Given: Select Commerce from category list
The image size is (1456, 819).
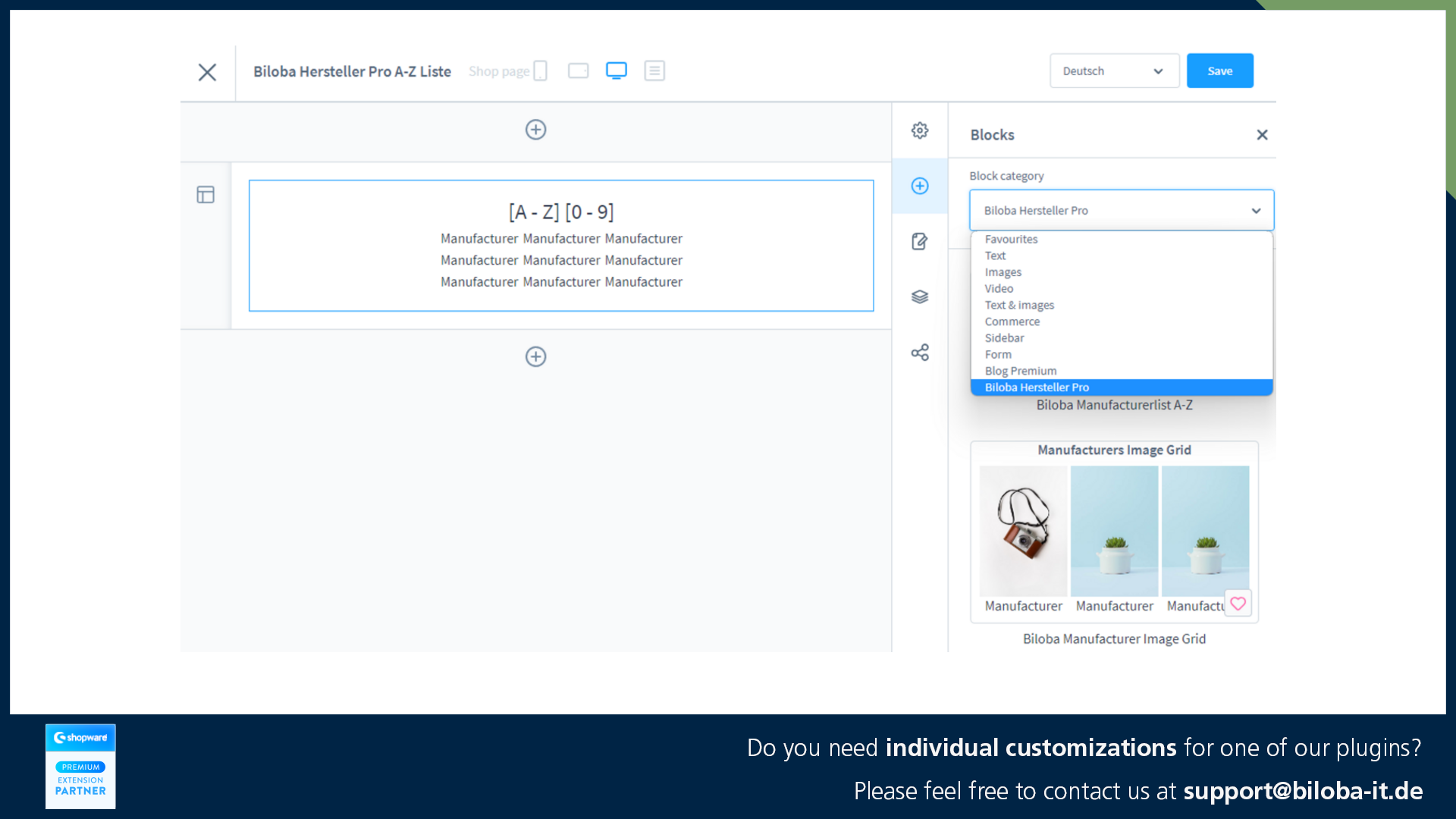Looking at the screenshot, I should coord(1010,321).
